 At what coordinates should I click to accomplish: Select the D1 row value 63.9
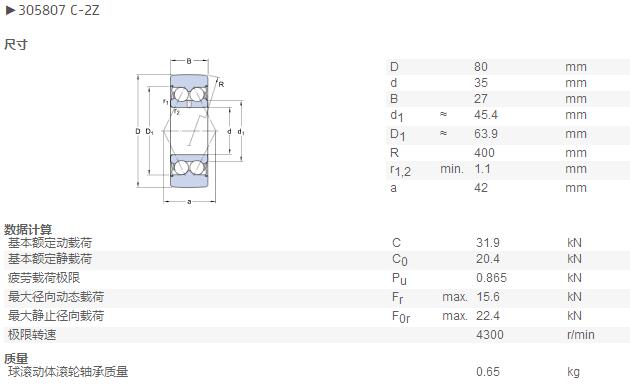pos(486,134)
